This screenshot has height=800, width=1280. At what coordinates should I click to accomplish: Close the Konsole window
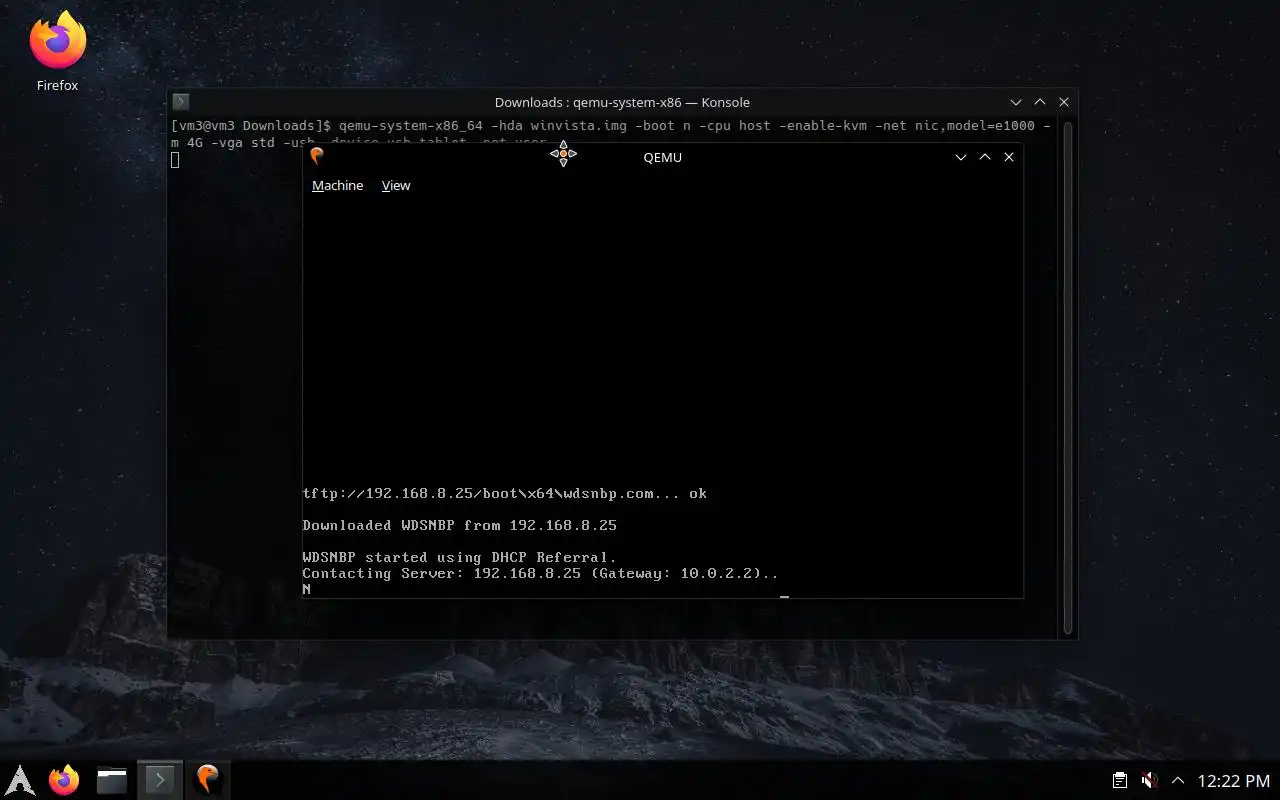pyautogui.click(x=1064, y=102)
